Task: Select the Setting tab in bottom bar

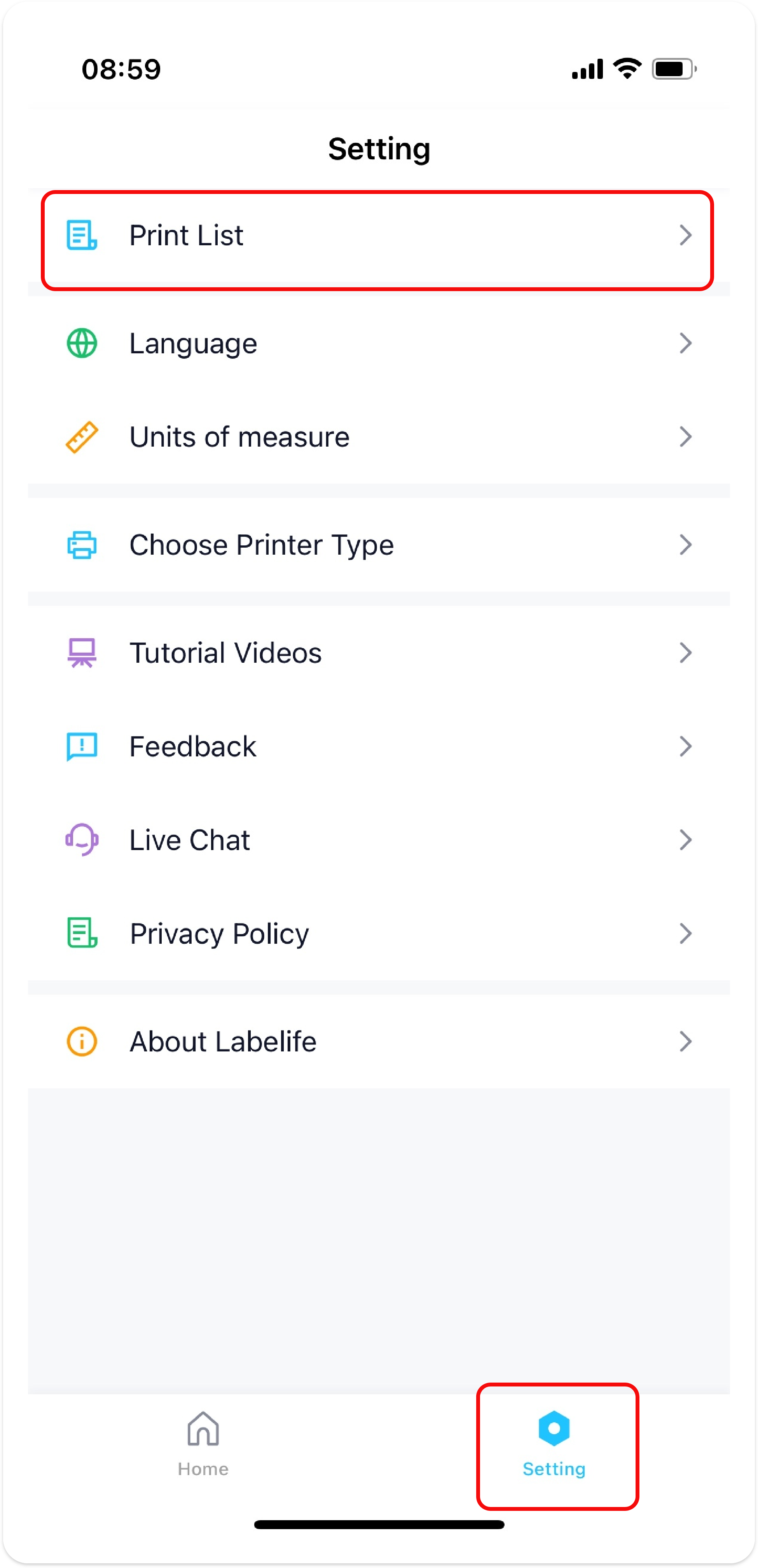Action: point(554,1443)
